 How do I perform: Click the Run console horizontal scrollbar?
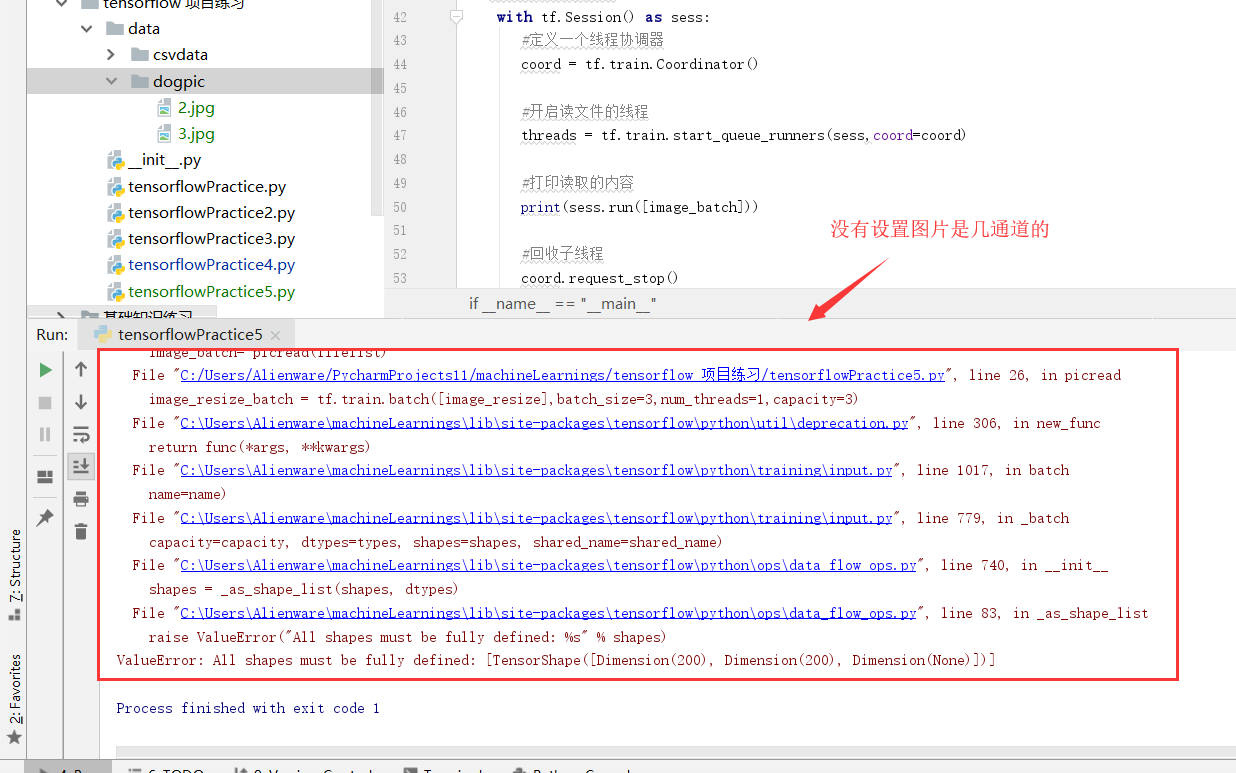point(676,753)
